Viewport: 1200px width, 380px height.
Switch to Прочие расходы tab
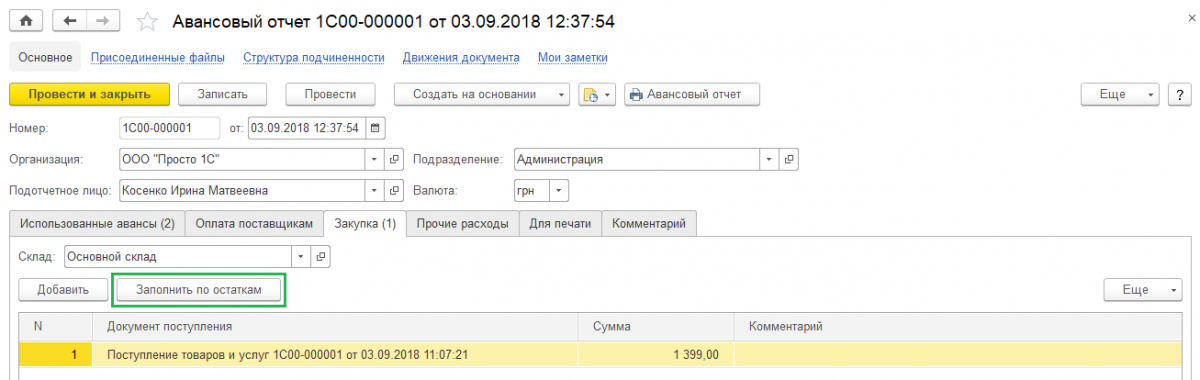(x=462, y=224)
